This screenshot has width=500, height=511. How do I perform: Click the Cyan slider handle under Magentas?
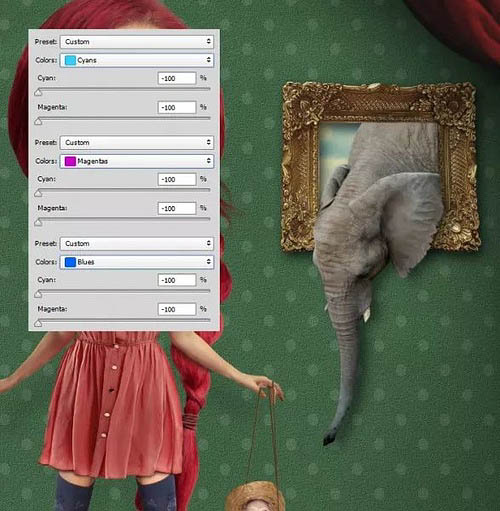pyautogui.click(x=38, y=193)
